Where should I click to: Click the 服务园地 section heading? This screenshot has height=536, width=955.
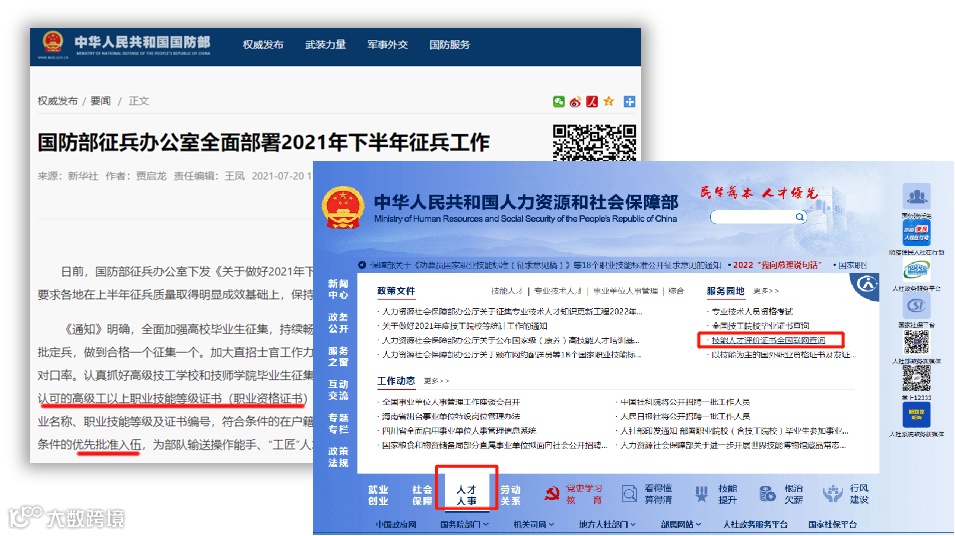(726, 291)
